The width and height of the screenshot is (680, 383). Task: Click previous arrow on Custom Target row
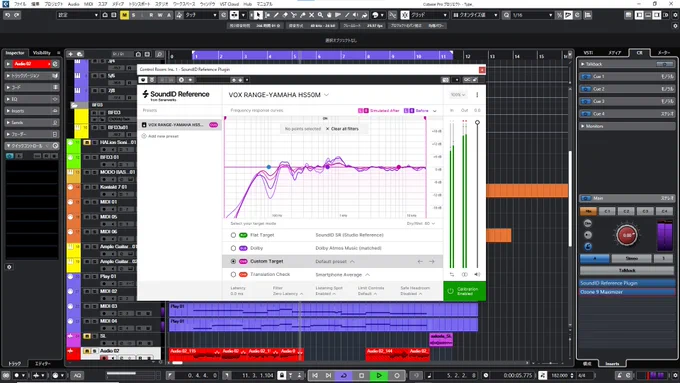[420, 262]
